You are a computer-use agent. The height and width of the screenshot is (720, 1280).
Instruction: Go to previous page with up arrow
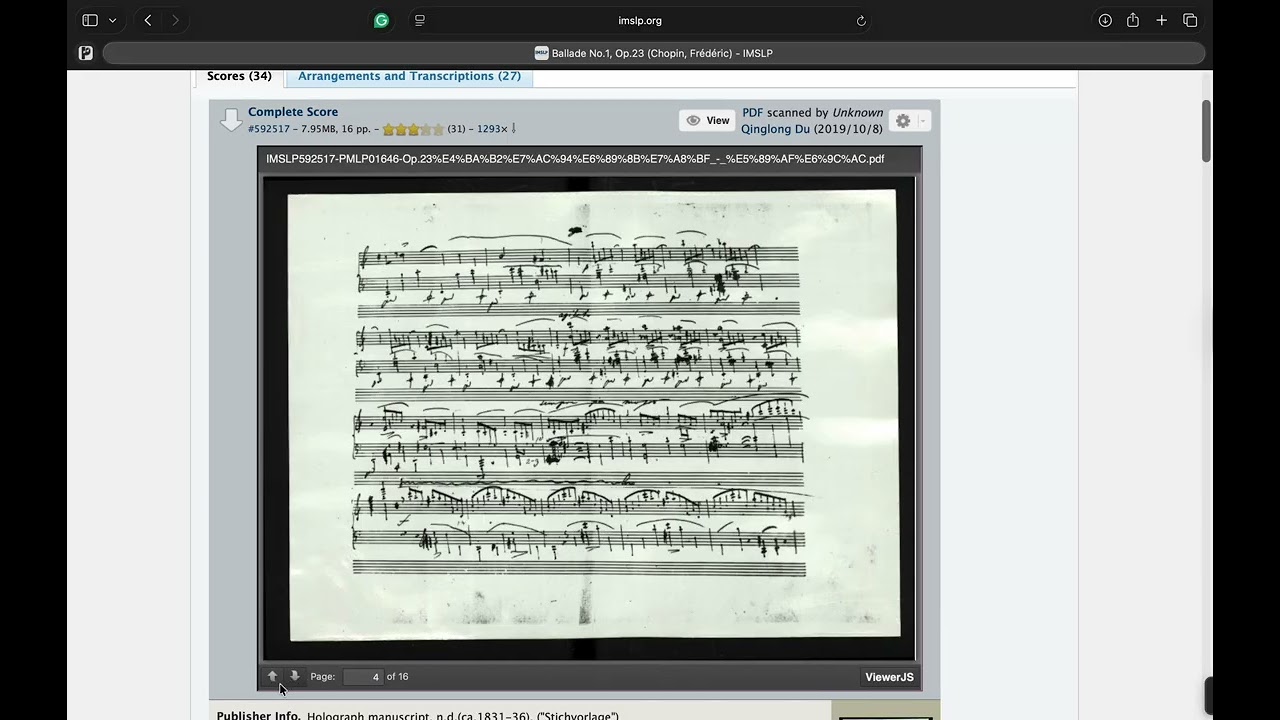click(272, 676)
